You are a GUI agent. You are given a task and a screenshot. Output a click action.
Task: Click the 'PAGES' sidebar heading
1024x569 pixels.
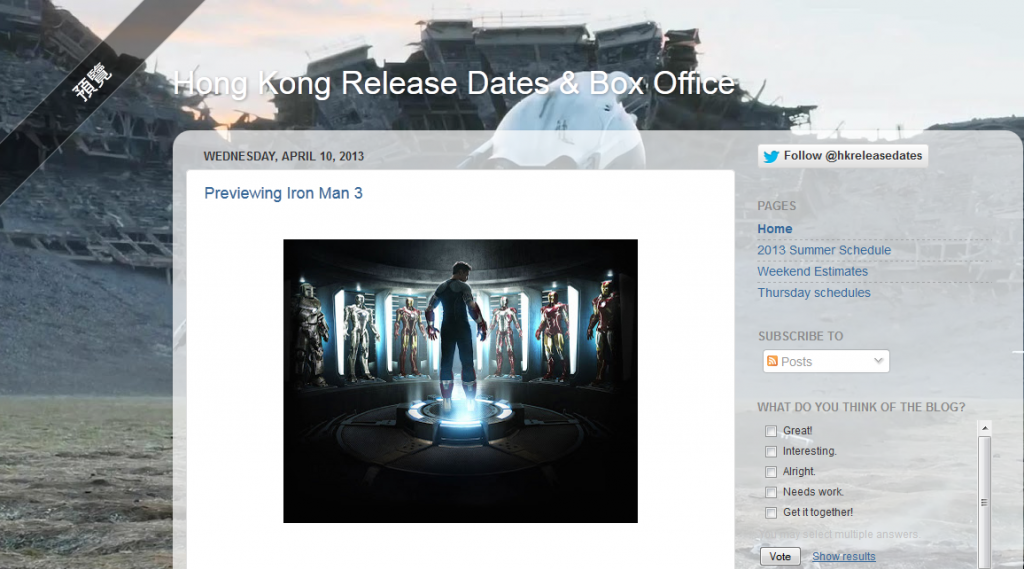[776, 206]
